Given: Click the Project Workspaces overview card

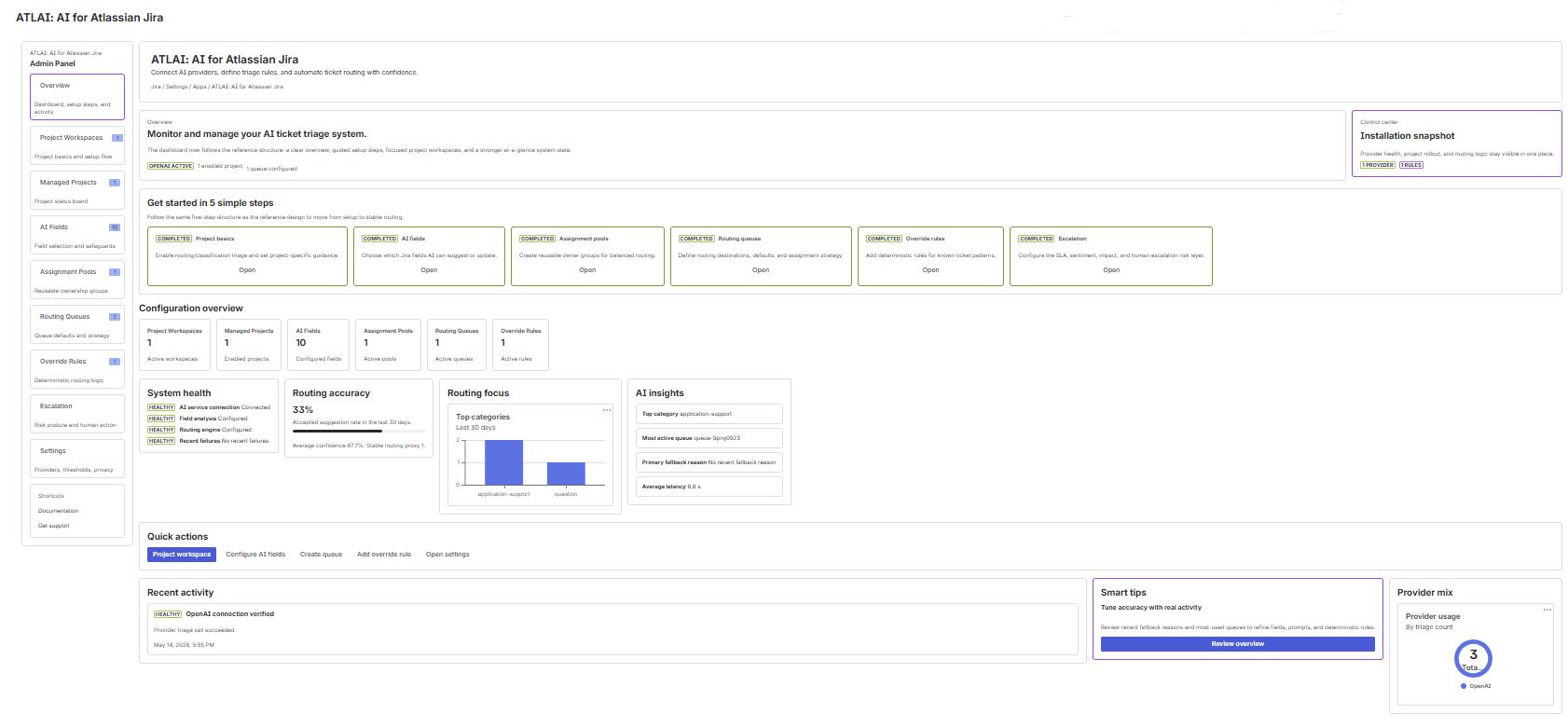Looking at the screenshot, I should pos(174,345).
